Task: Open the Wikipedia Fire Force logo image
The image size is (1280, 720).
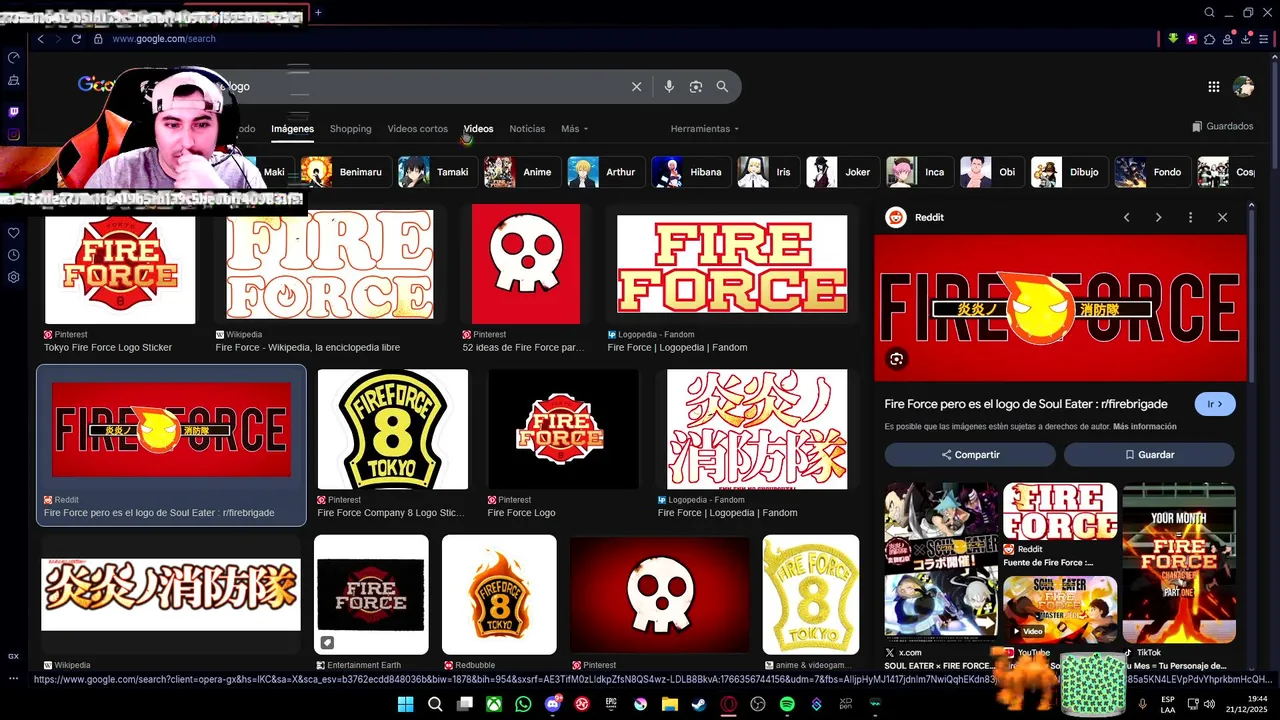Action: (x=330, y=265)
